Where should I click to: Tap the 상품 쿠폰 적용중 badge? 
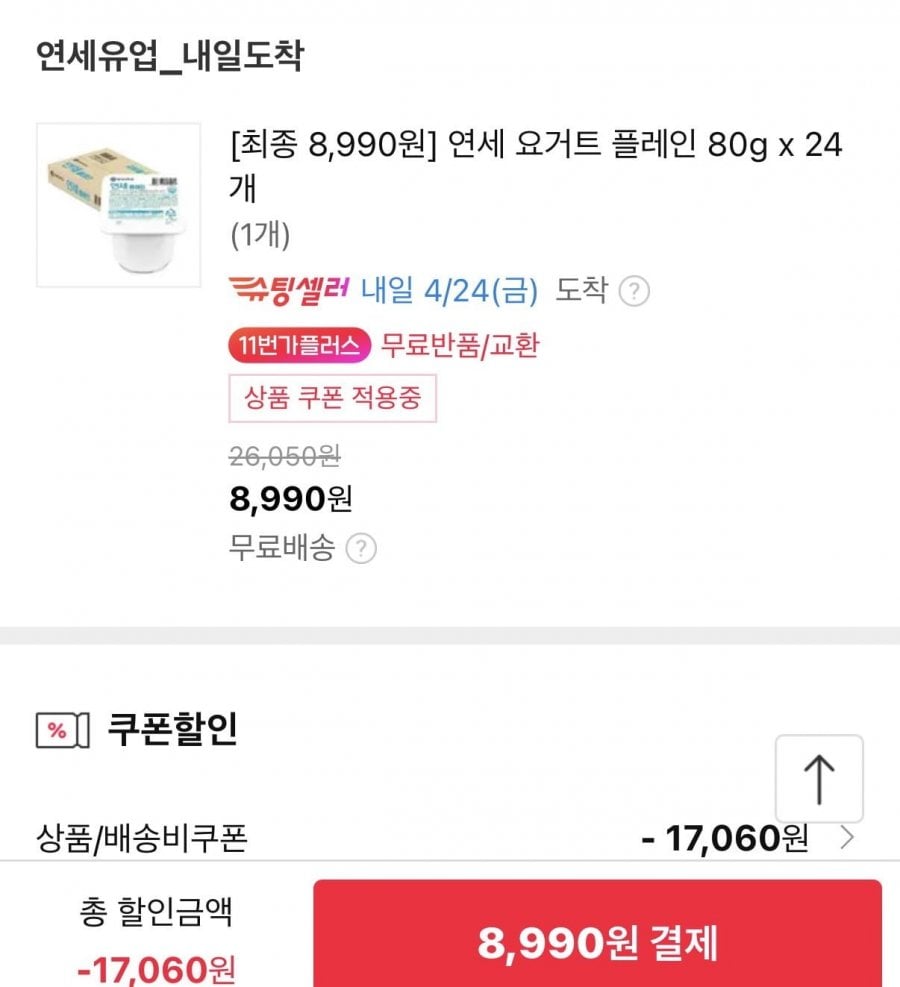coord(333,398)
